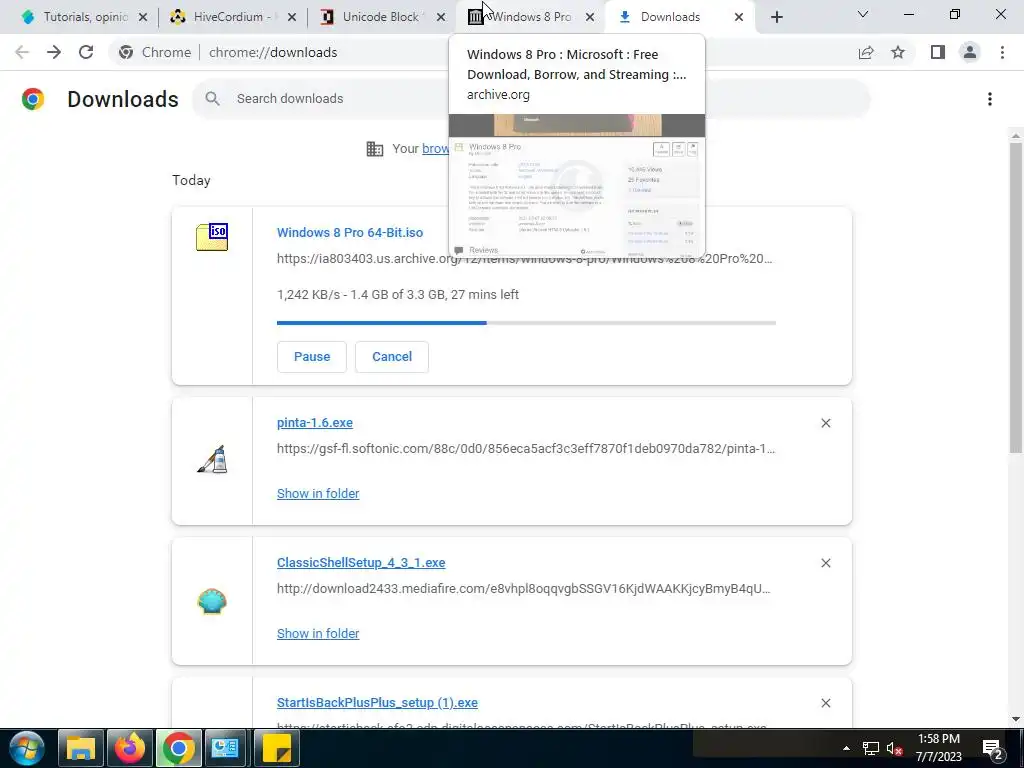Click the pinta softonic source URL text
The width and height of the screenshot is (1024, 768).
tap(526, 449)
